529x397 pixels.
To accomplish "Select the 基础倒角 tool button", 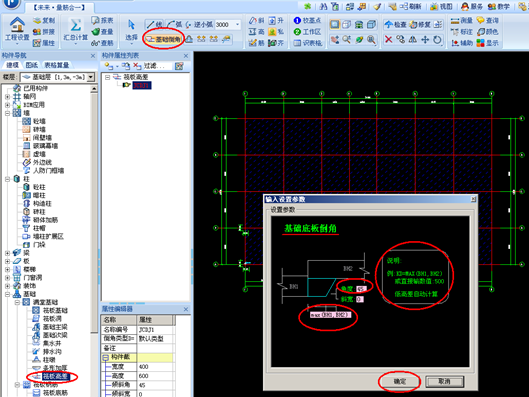I will 164,39.
